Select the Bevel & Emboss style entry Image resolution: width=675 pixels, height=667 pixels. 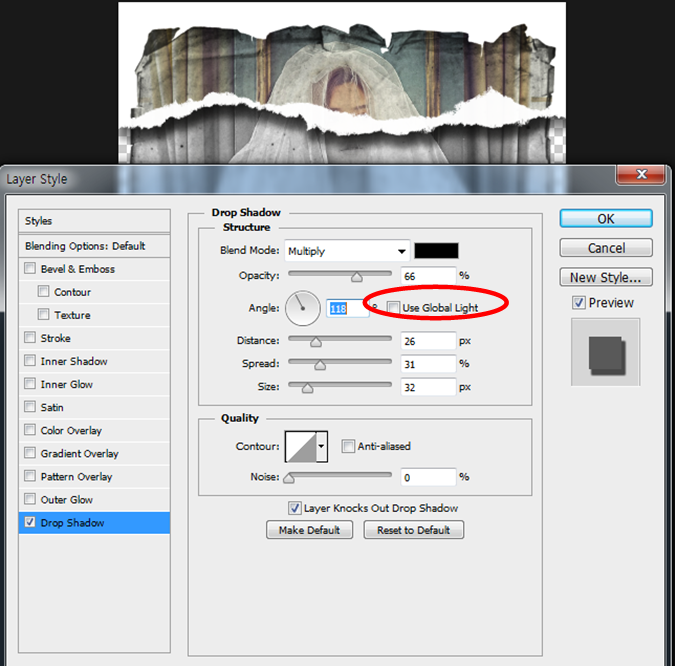point(77,269)
